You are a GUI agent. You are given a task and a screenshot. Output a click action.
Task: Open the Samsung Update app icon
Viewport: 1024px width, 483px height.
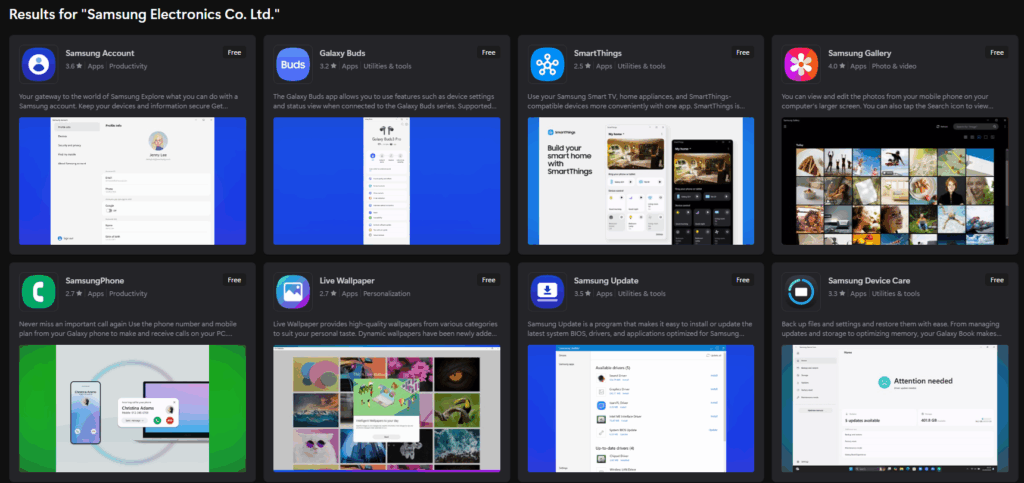pos(547,291)
